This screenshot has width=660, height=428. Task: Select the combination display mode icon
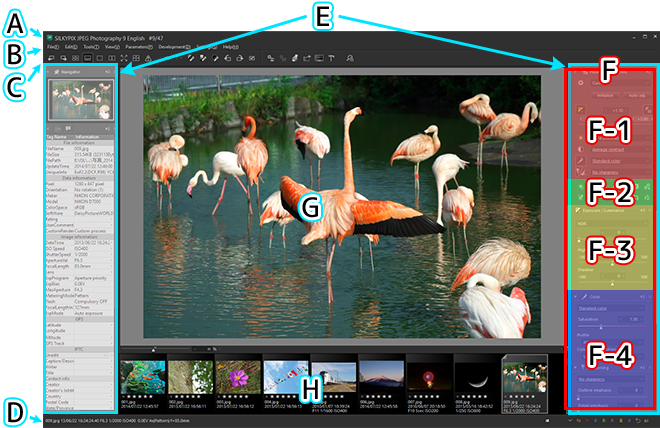point(88,58)
